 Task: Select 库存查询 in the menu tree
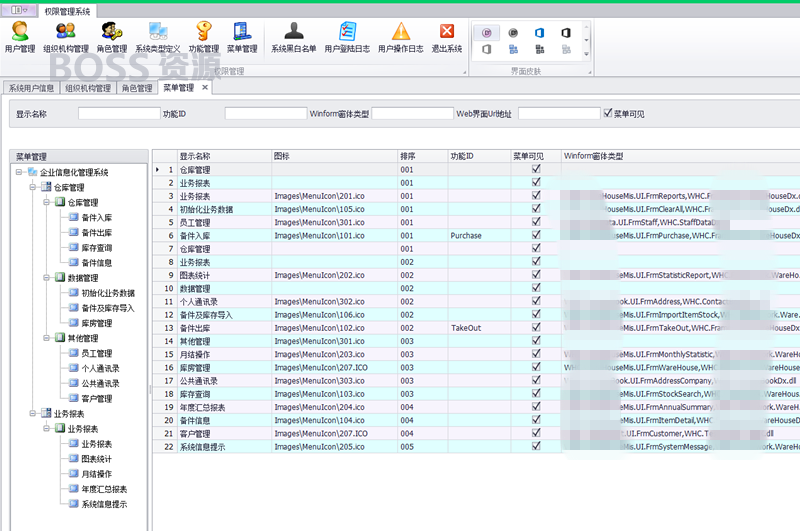(96, 248)
